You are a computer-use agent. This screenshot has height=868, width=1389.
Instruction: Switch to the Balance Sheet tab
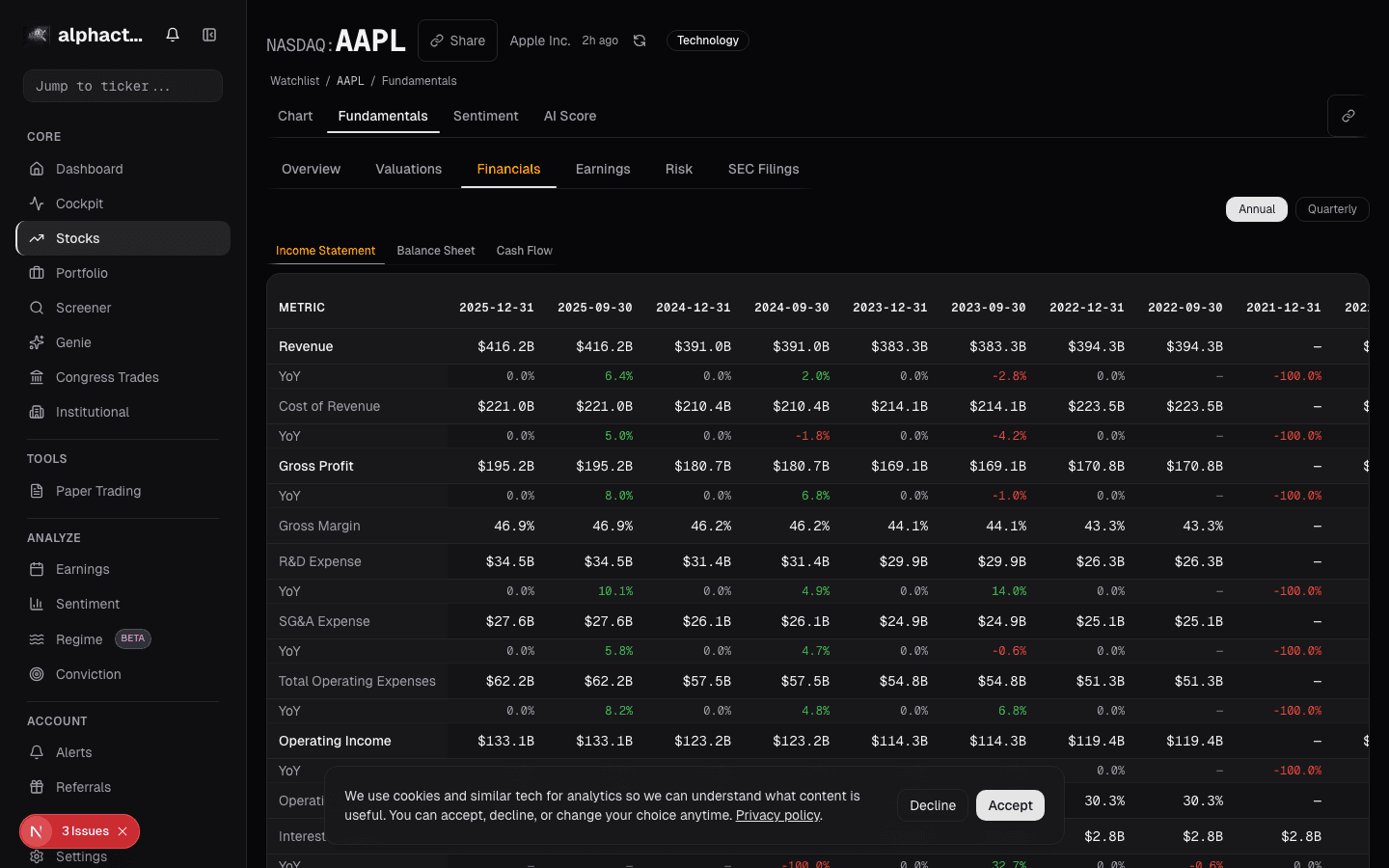[436, 250]
